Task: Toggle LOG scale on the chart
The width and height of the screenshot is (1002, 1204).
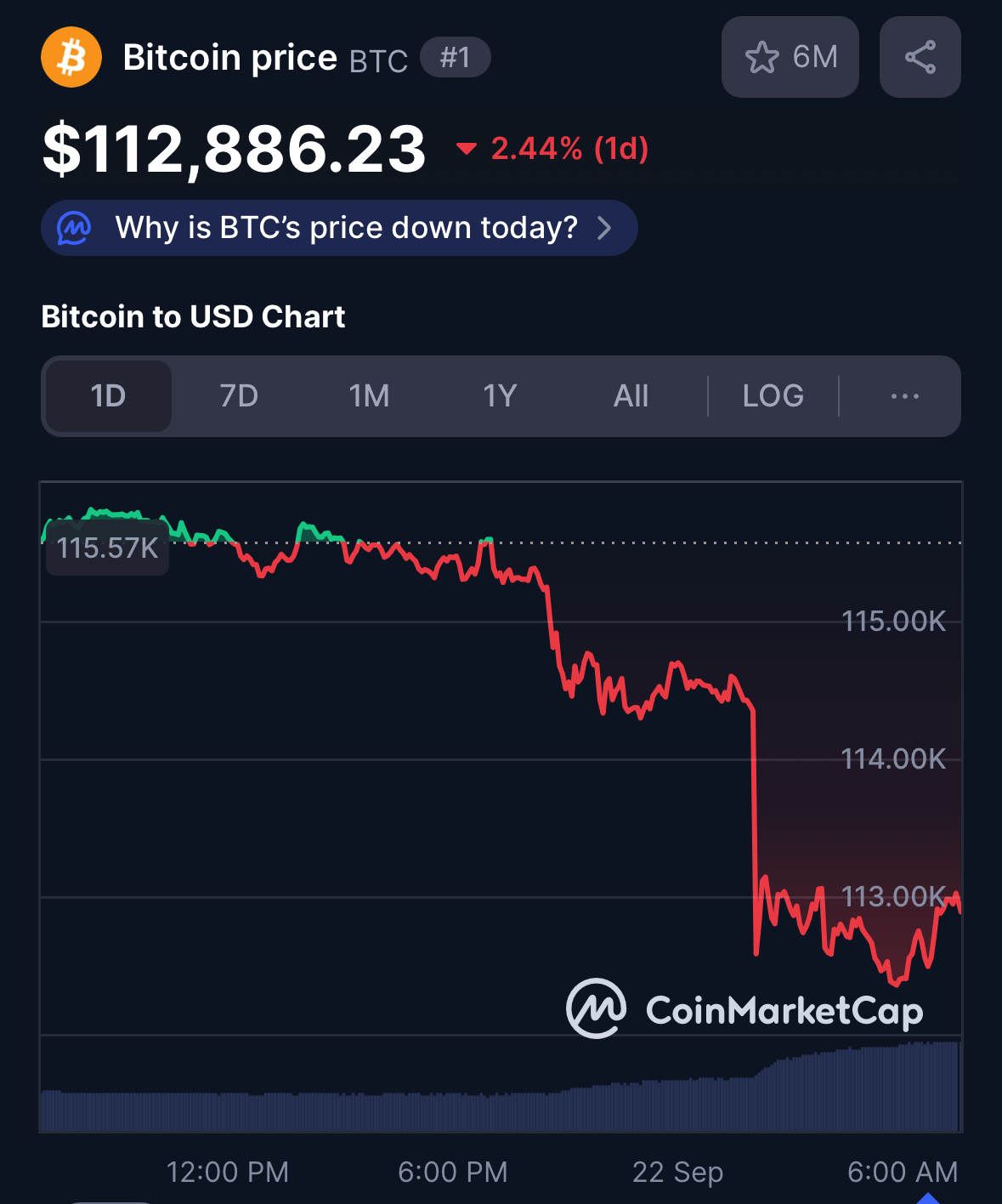Action: point(773,396)
